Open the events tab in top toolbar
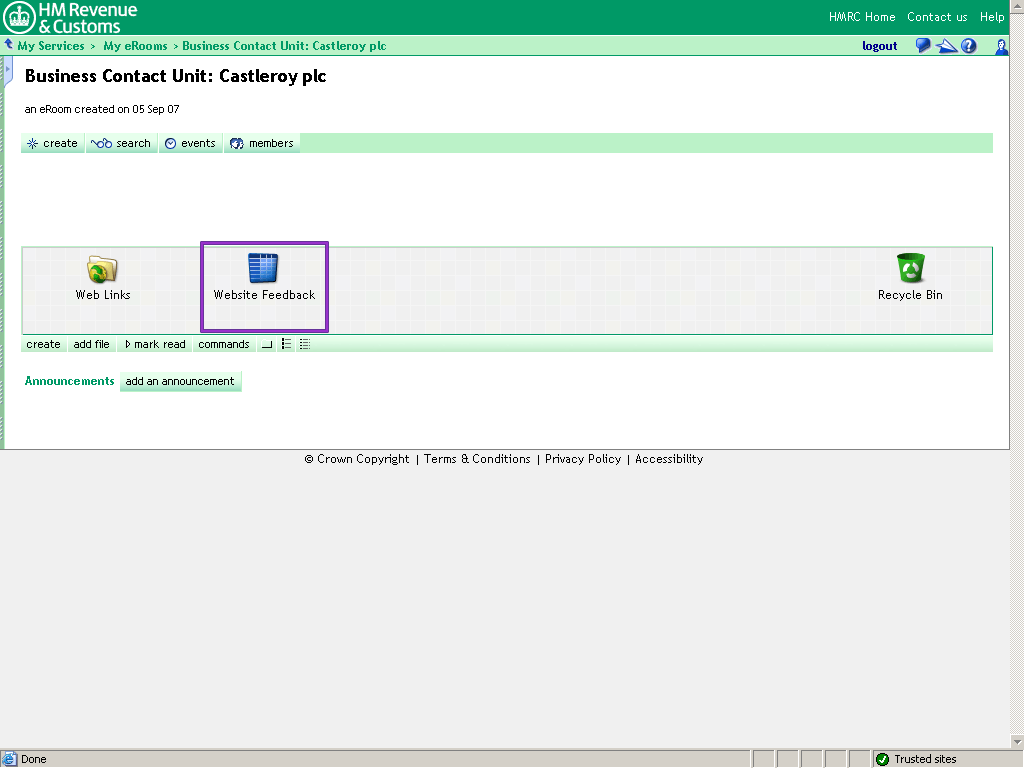The image size is (1024, 768). (190, 143)
